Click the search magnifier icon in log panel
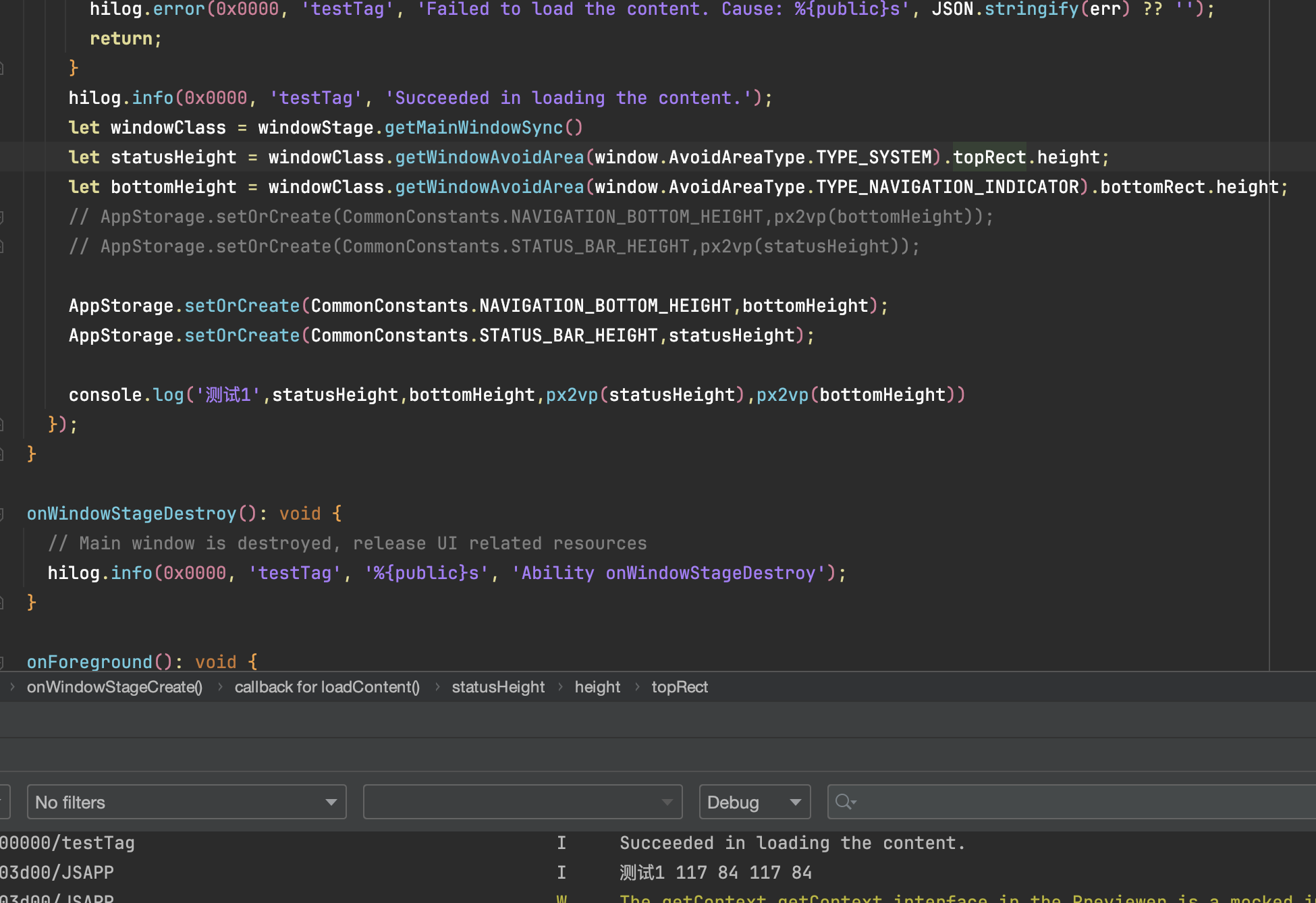 pyautogui.click(x=844, y=802)
